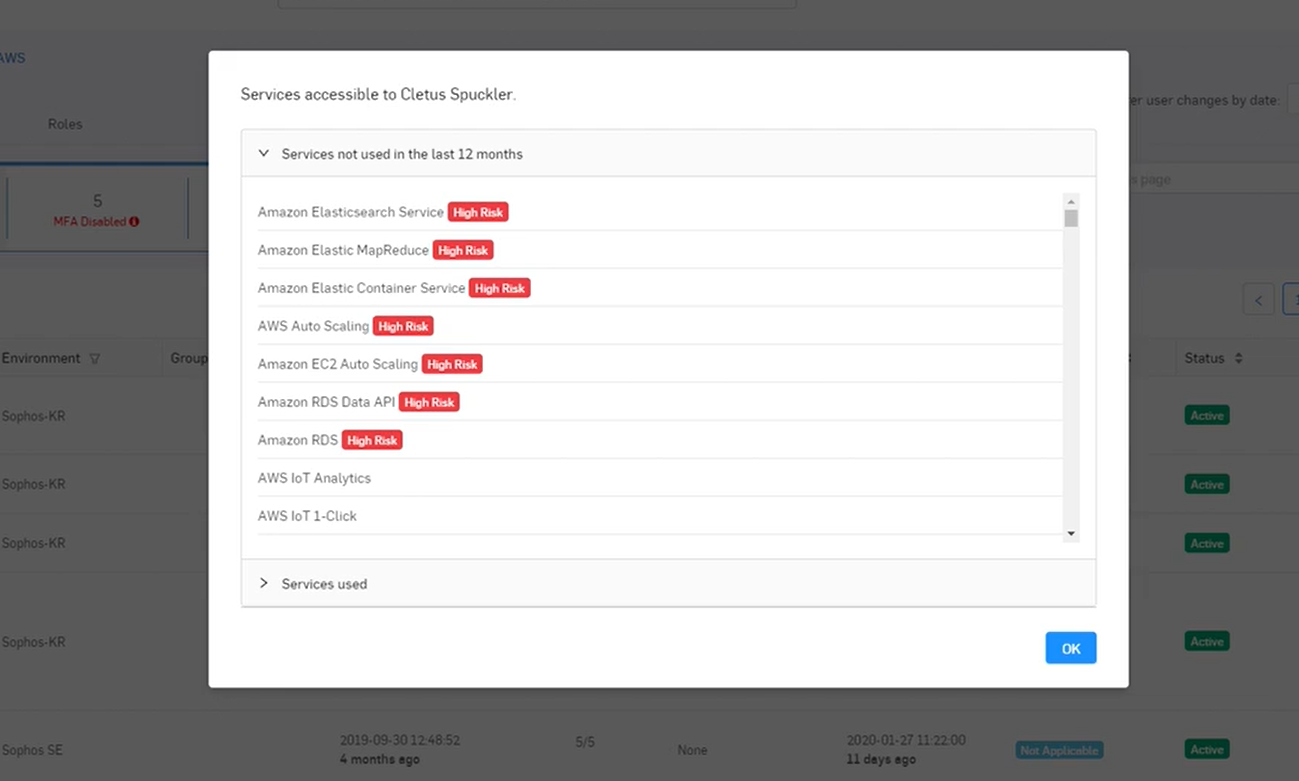Select the AWS breadcrumb link
This screenshot has width=1299, height=781.
pos(13,58)
